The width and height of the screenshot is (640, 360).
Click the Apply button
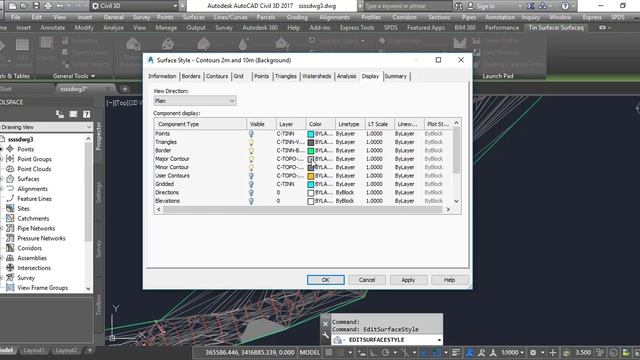(408, 280)
